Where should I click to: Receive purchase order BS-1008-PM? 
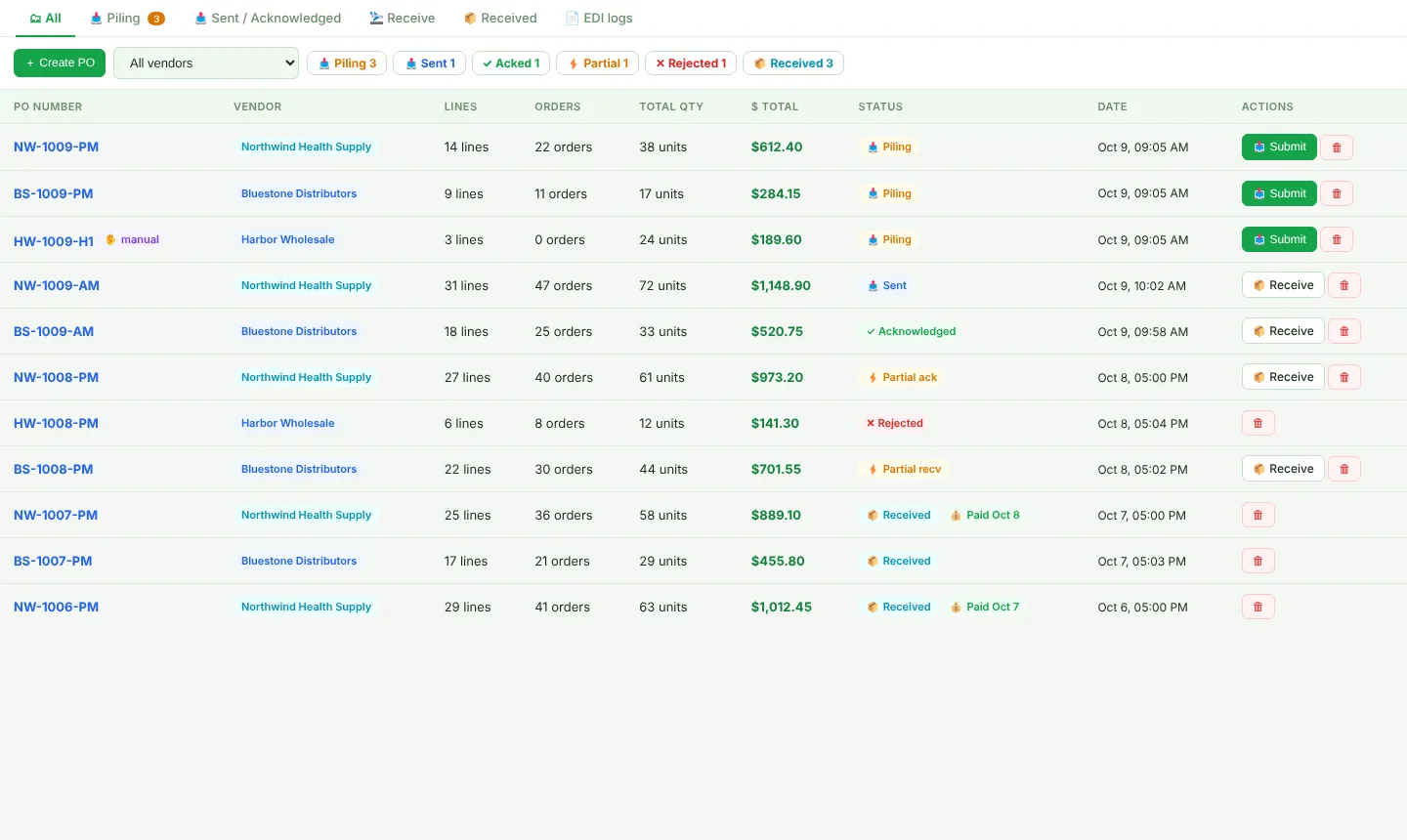(x=1283, y=469)
